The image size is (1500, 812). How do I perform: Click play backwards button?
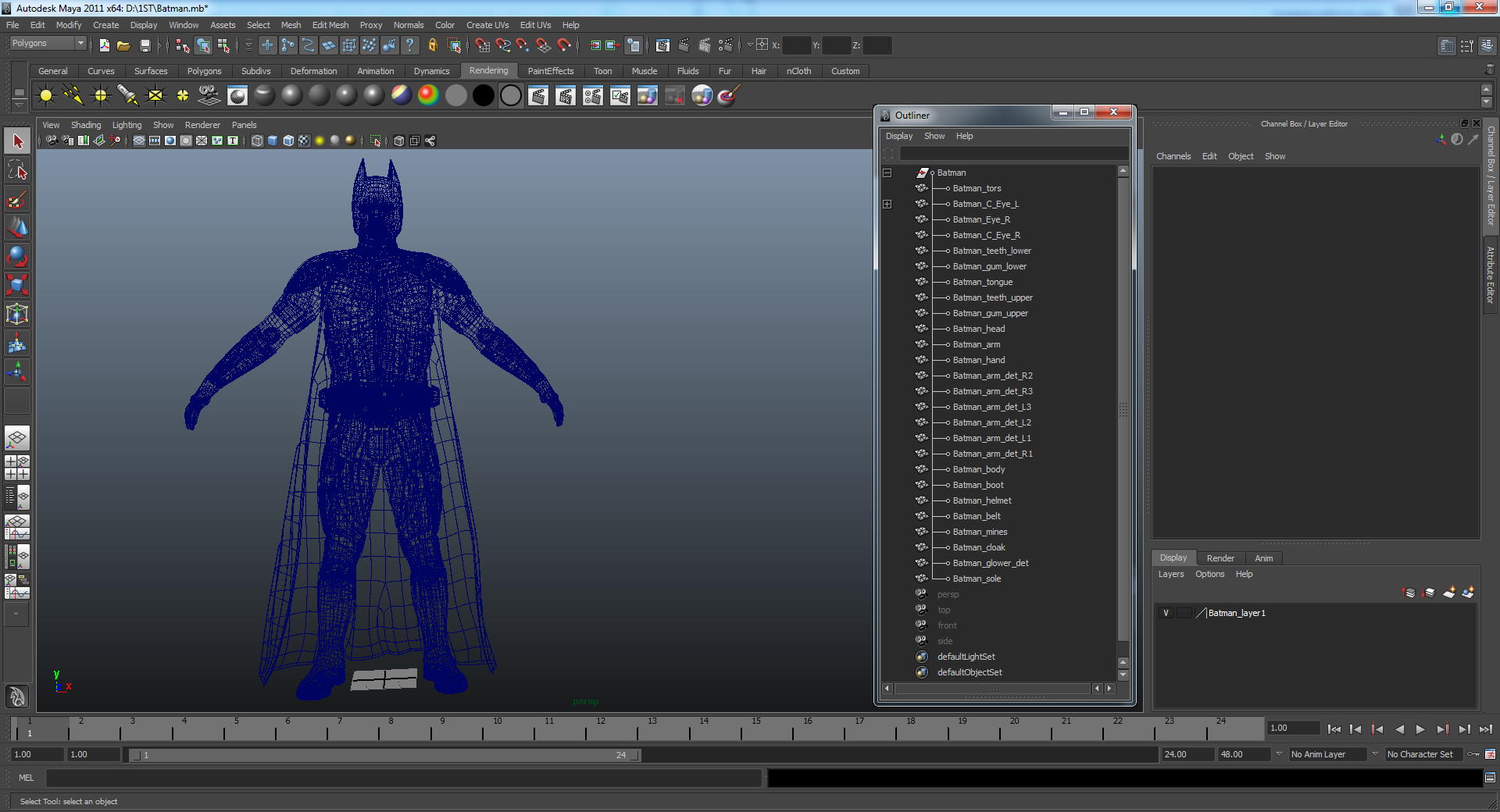(1399, 729)
